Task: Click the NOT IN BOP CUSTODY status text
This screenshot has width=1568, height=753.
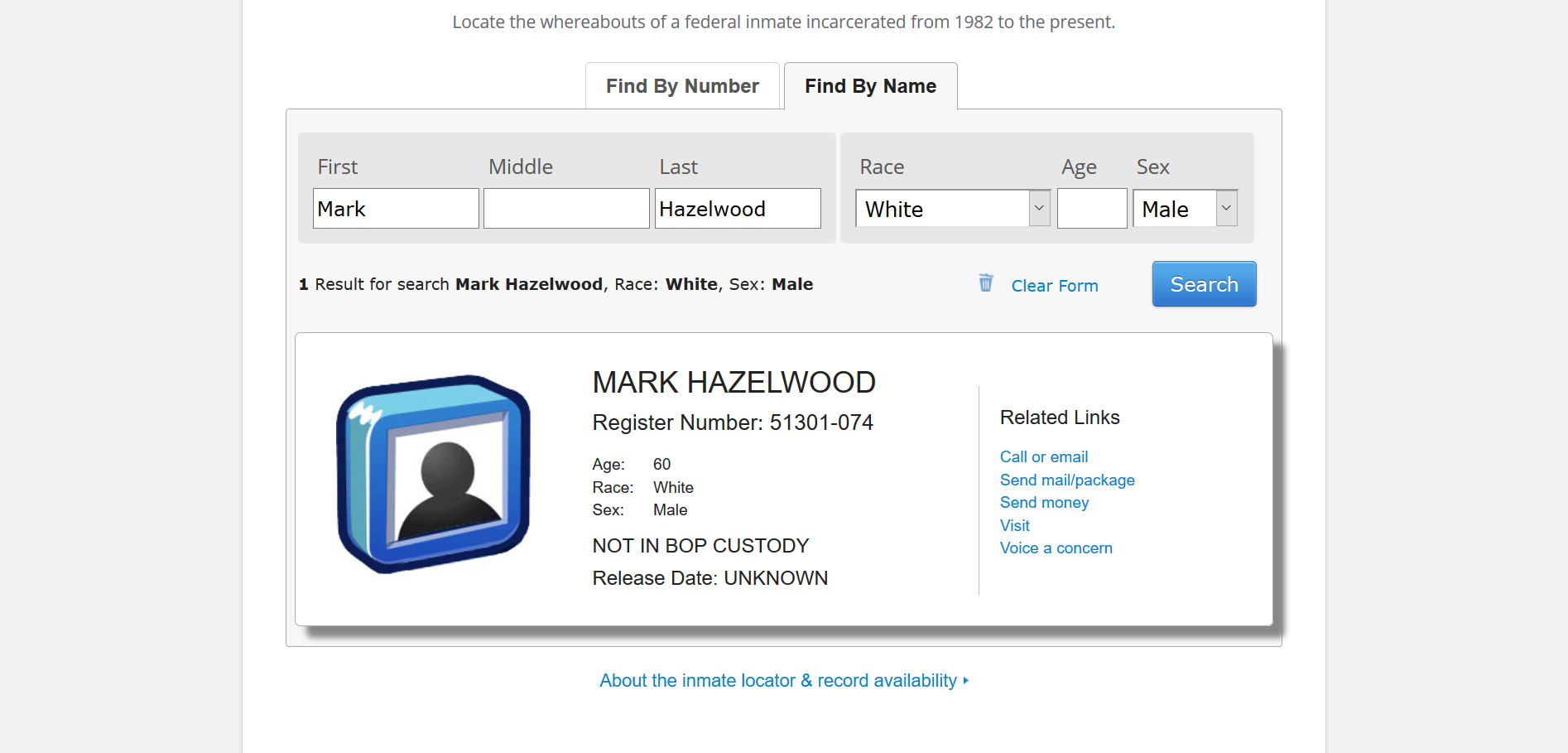Action: click(x=700, y=546)
